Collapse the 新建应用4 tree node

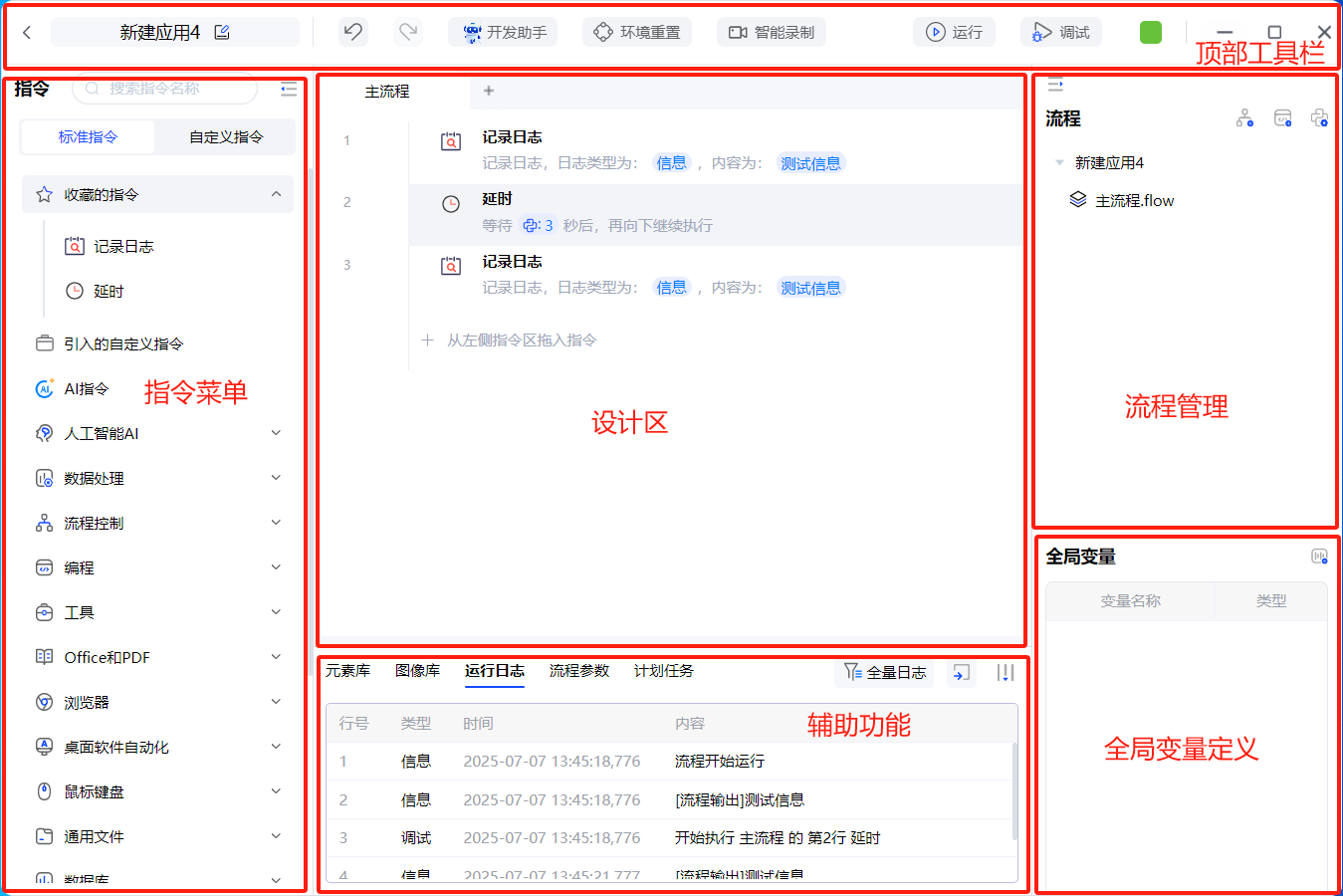coord(1059,162)
